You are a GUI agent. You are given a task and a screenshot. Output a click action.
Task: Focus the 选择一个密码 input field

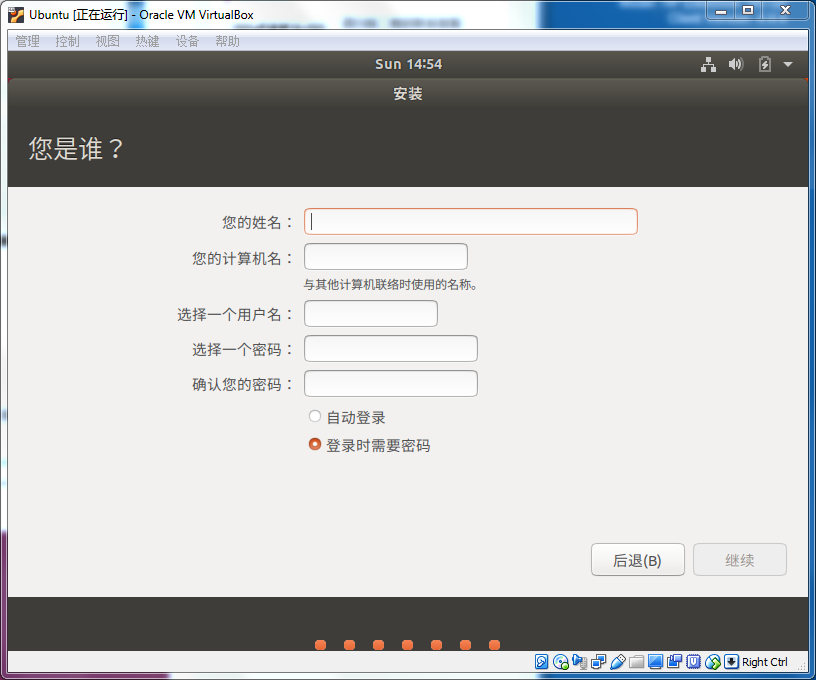[391, 348]
